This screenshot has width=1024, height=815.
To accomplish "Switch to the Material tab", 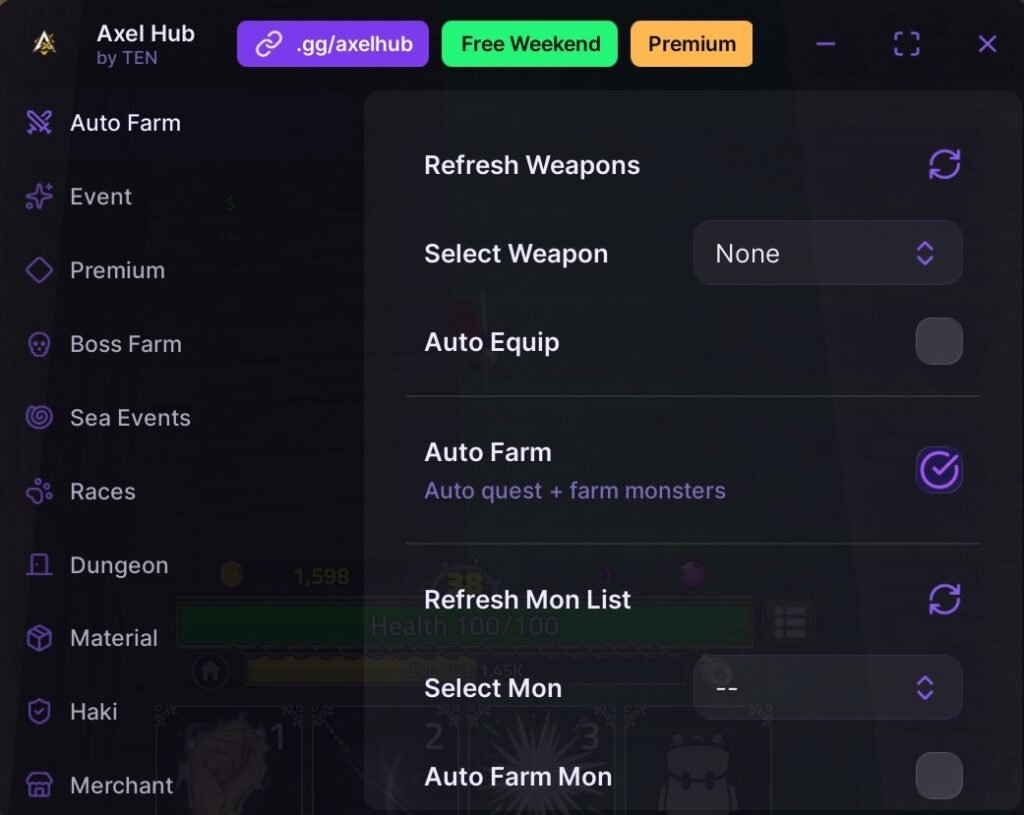I will click(x=113, y=638).
